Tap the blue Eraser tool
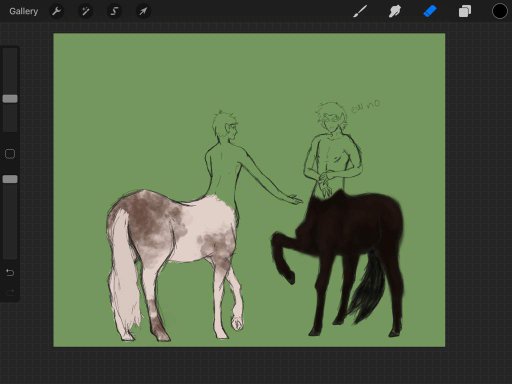The width and height of the screenshot is (512, 384). 430,11
